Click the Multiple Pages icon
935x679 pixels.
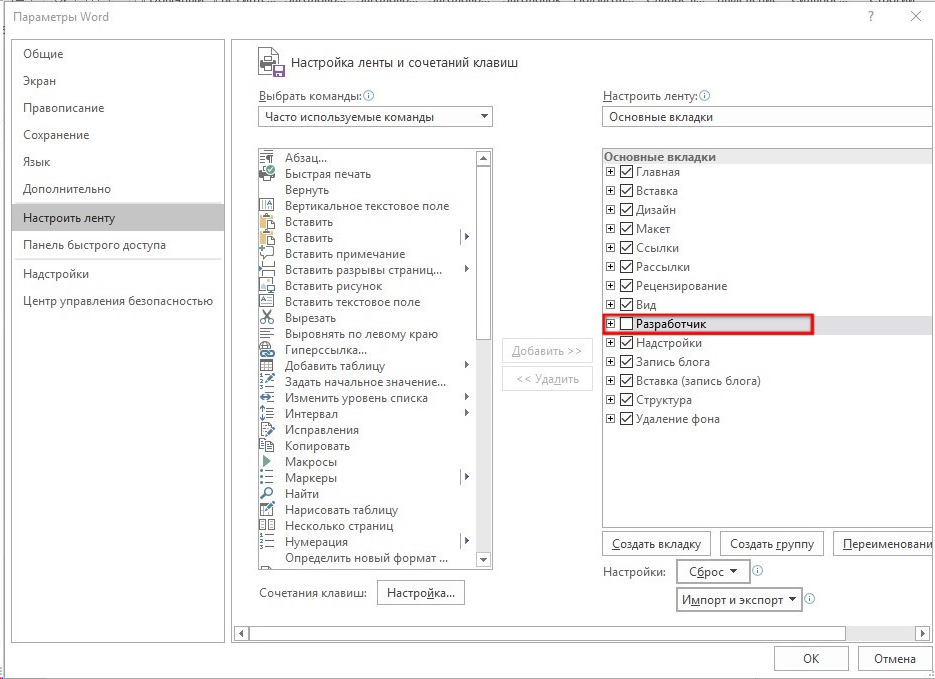[x=267, y=526]
